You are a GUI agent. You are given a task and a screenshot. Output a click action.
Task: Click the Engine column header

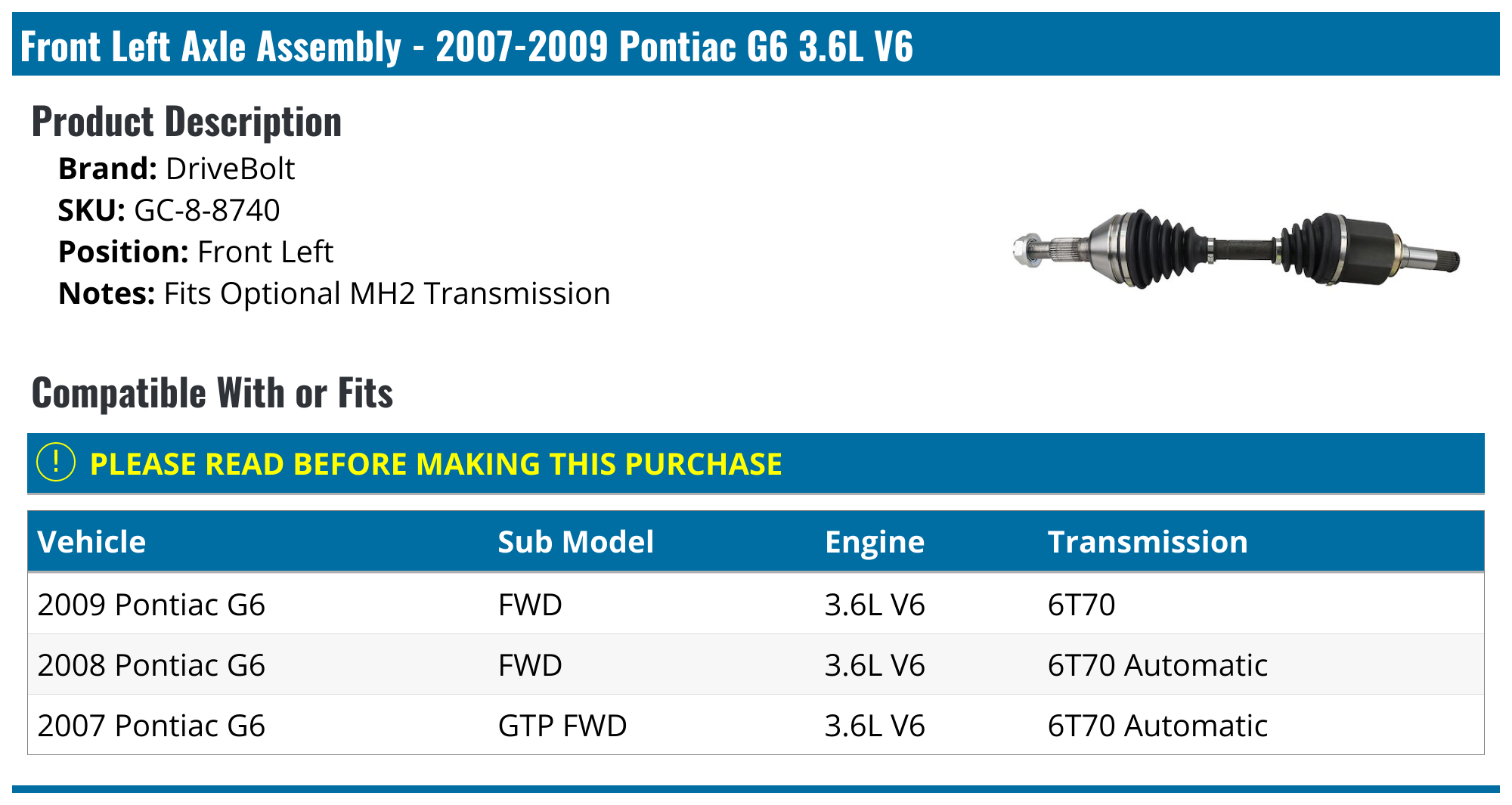pos(874,542)
